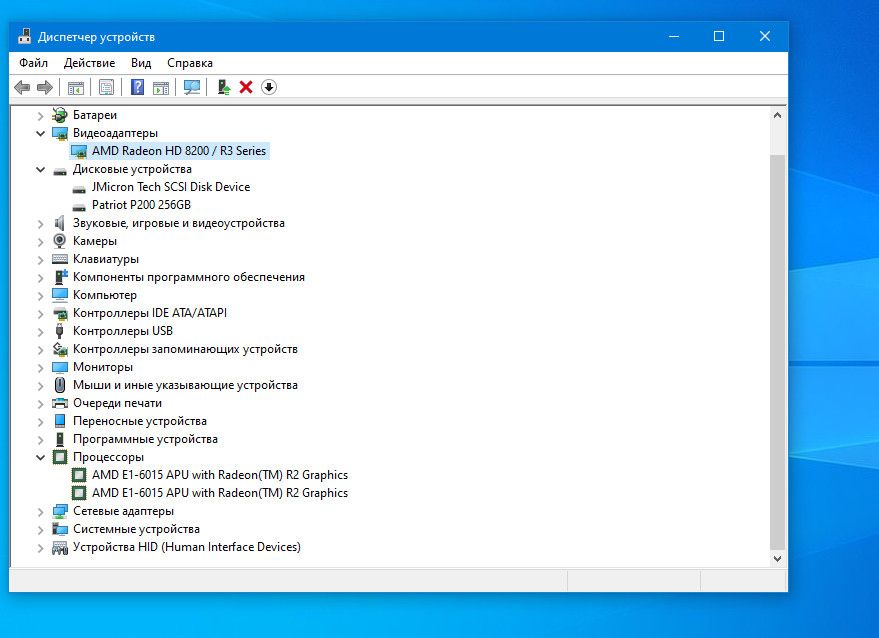Click the Device Manager title bar icon
The image size is (879, 638).
[x=24, y=36]
